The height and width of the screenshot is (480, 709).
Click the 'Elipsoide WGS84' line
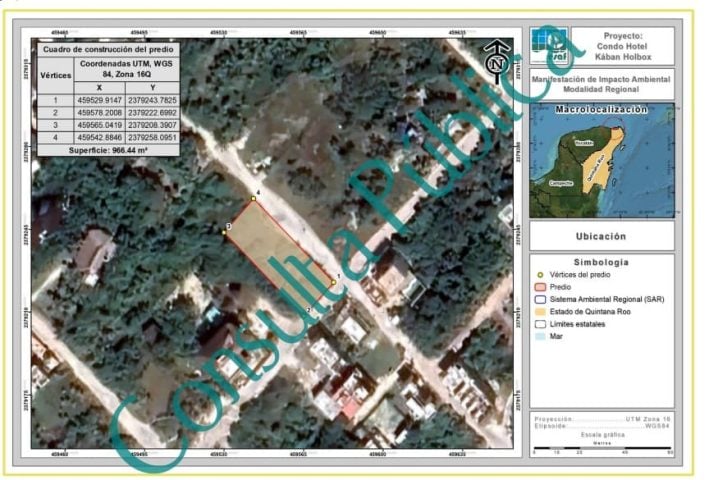pos(602,426)
